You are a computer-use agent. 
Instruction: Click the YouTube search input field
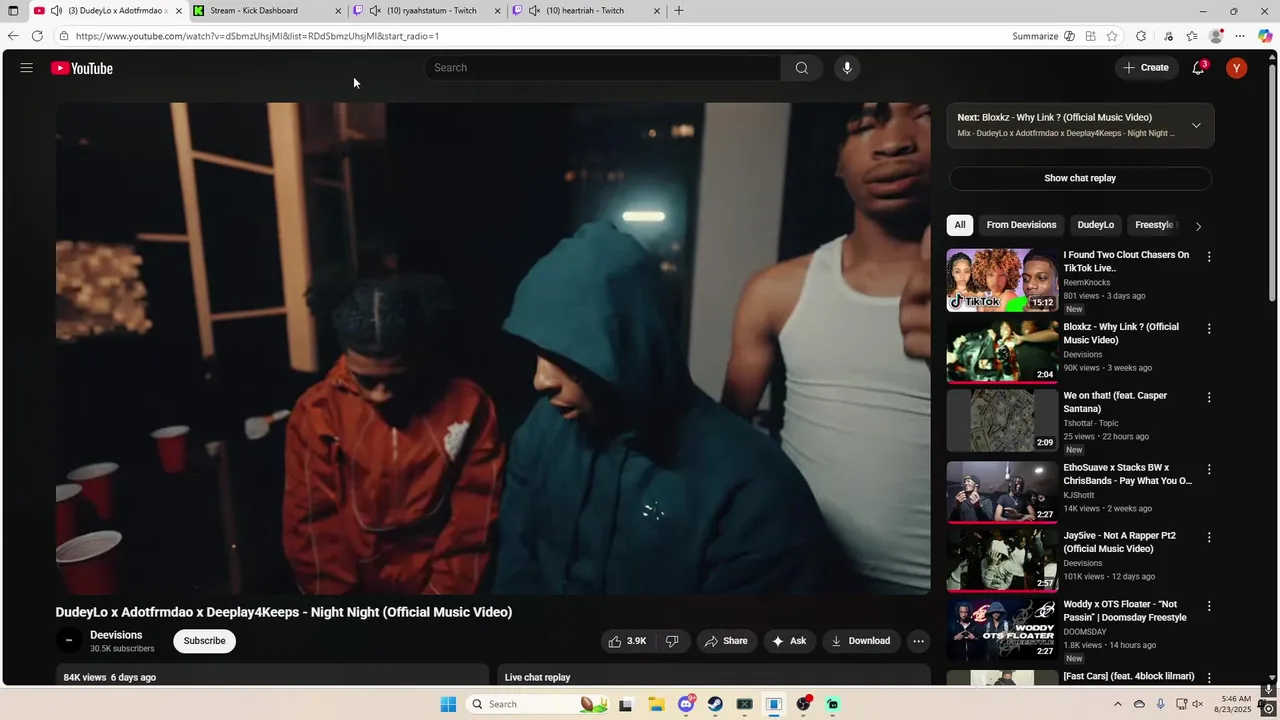click(x=603, y=68)
